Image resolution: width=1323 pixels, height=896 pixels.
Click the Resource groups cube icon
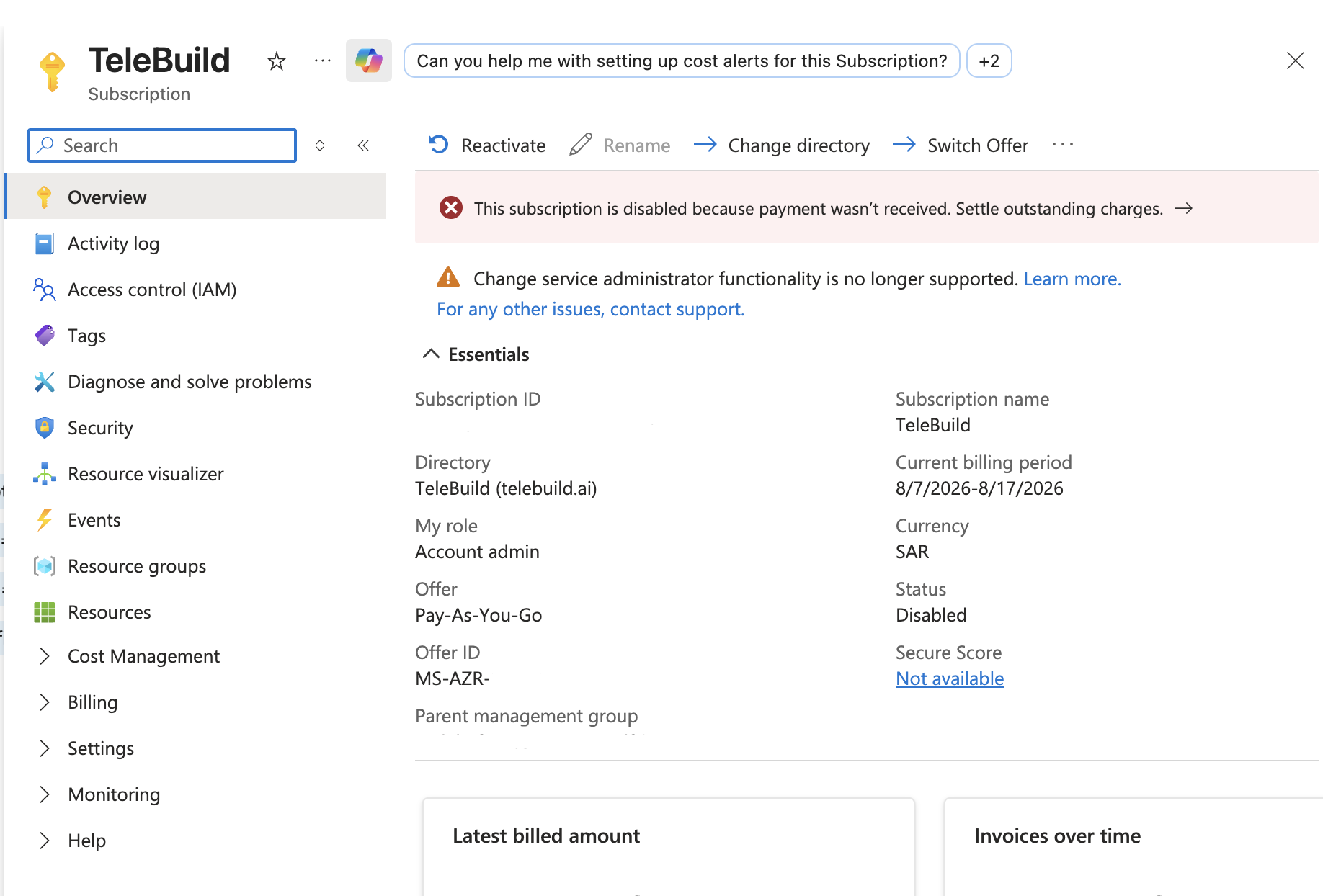point(45,566)
